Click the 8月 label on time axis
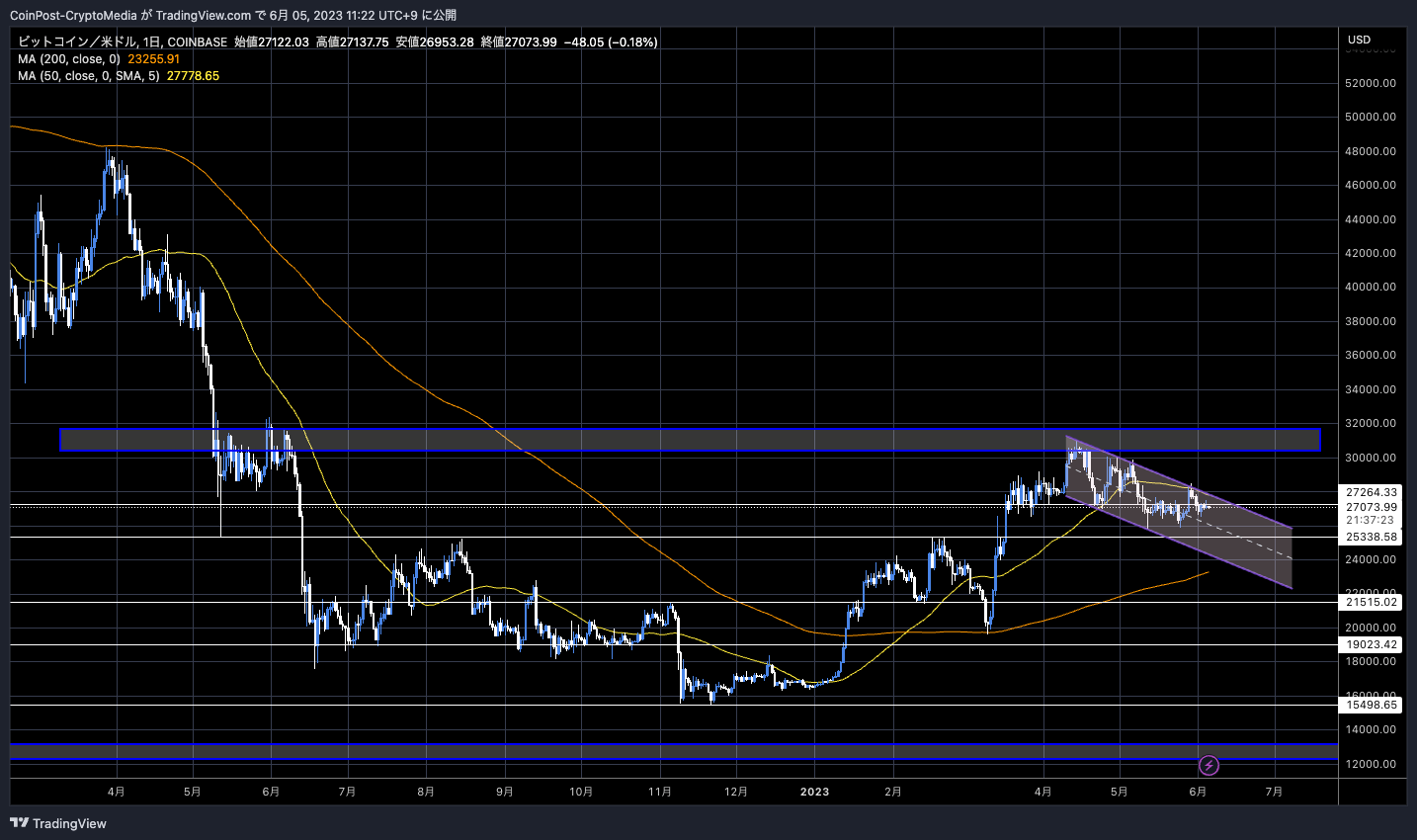Screen dimensions: 1417x840 426,792
